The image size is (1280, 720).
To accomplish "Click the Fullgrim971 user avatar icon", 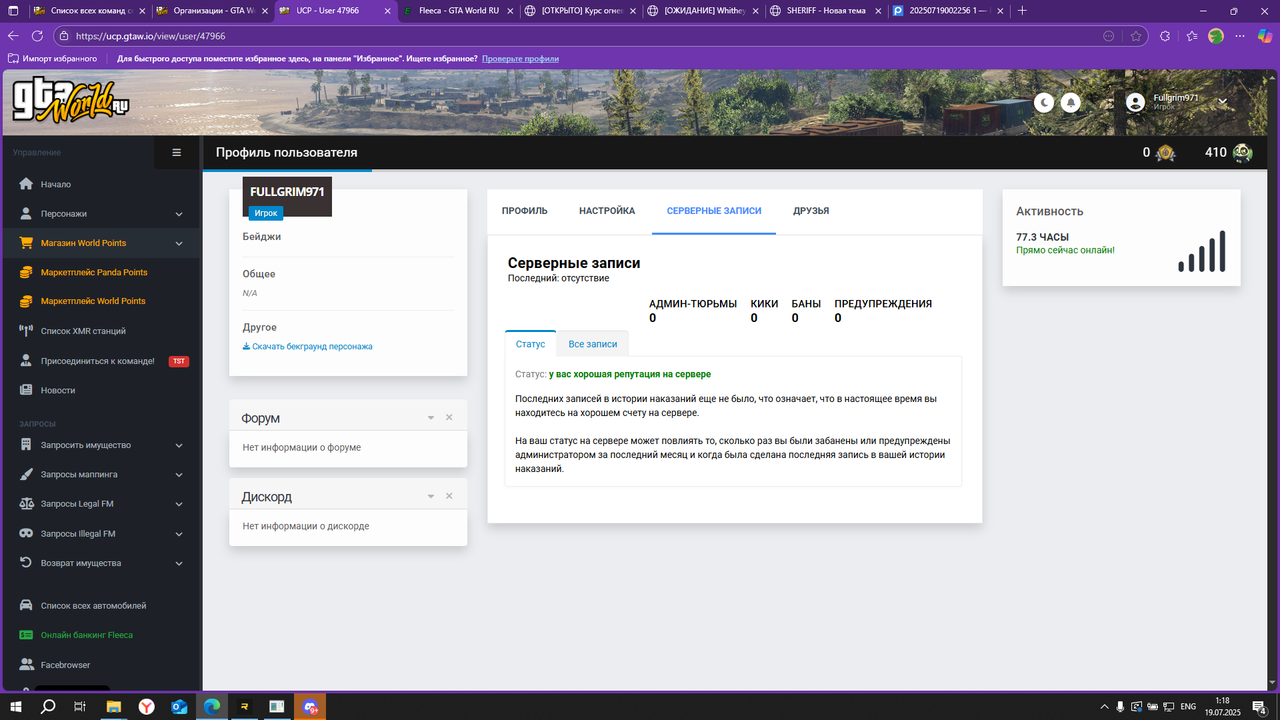I will tap(1135, 102).
